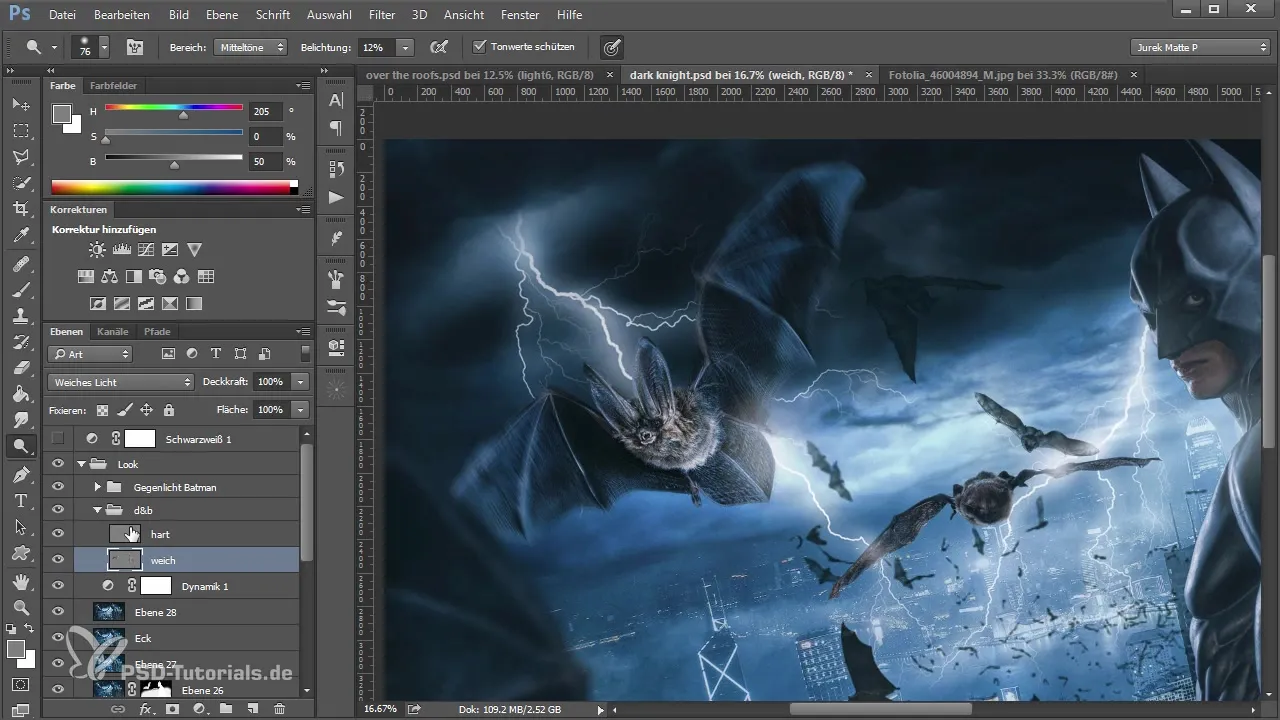Open the Belichtung value dropdown arrow
The image size is (1280, 720).
tap(405, 47)
